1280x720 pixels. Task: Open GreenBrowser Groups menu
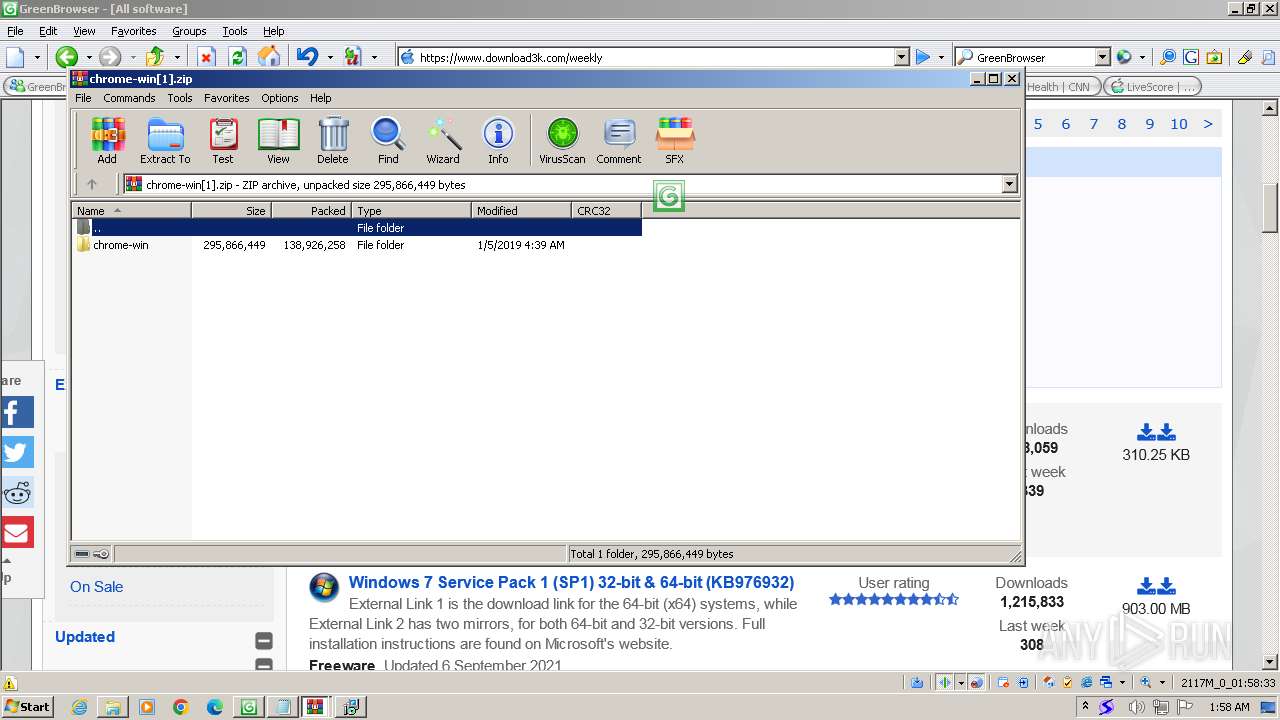click(x=189, y=31)
